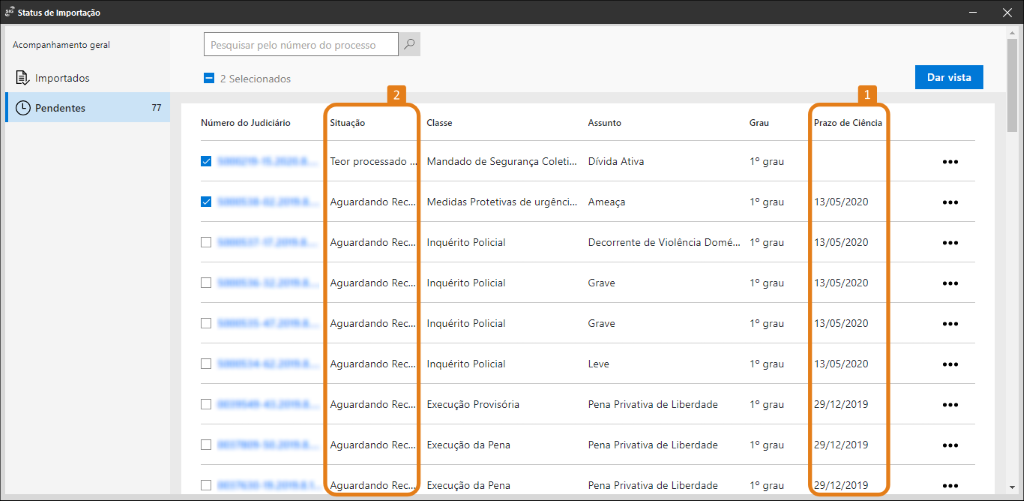Click the 2 Selecionados label

coord(255,79)
